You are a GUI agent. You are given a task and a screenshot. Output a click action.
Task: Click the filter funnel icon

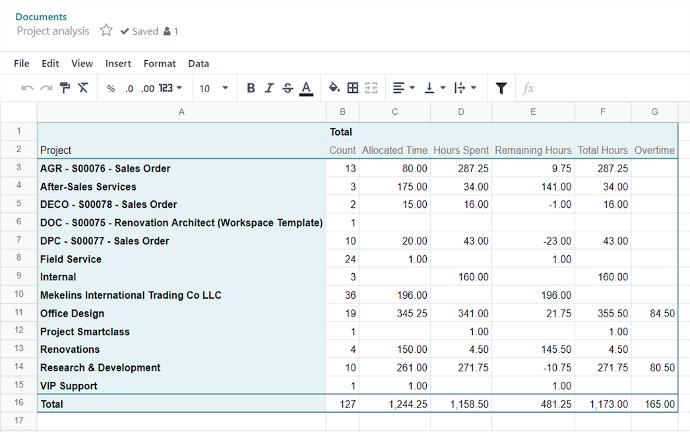click(x=501, y=88)
